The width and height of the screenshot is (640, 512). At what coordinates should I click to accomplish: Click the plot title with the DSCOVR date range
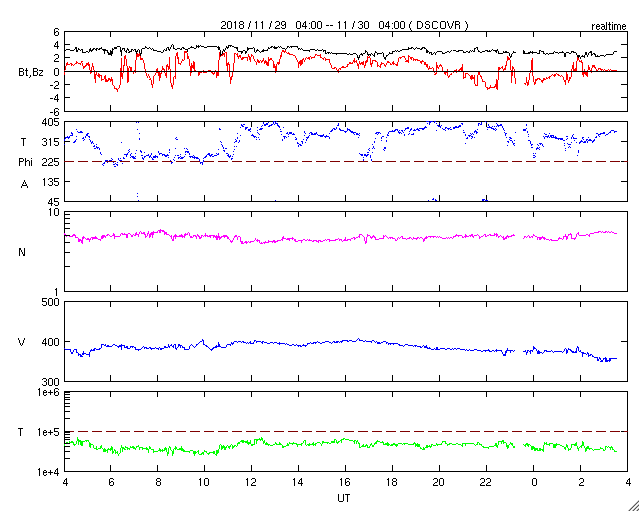[x=345, y=25]
